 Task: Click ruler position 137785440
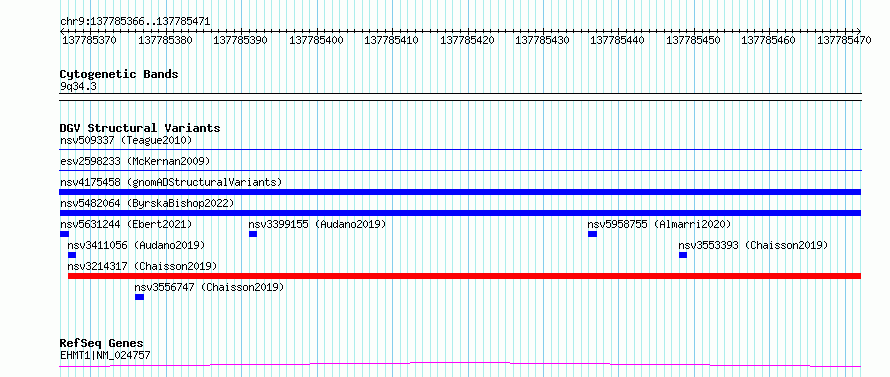(x=618, y=40)
